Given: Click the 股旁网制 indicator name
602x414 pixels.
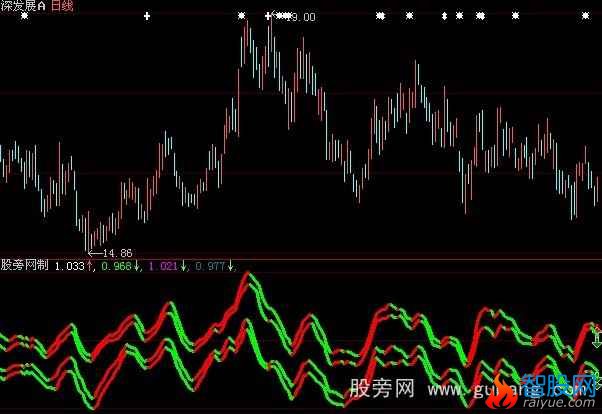Looking at the screenshot, I should [x=24, y=265].
